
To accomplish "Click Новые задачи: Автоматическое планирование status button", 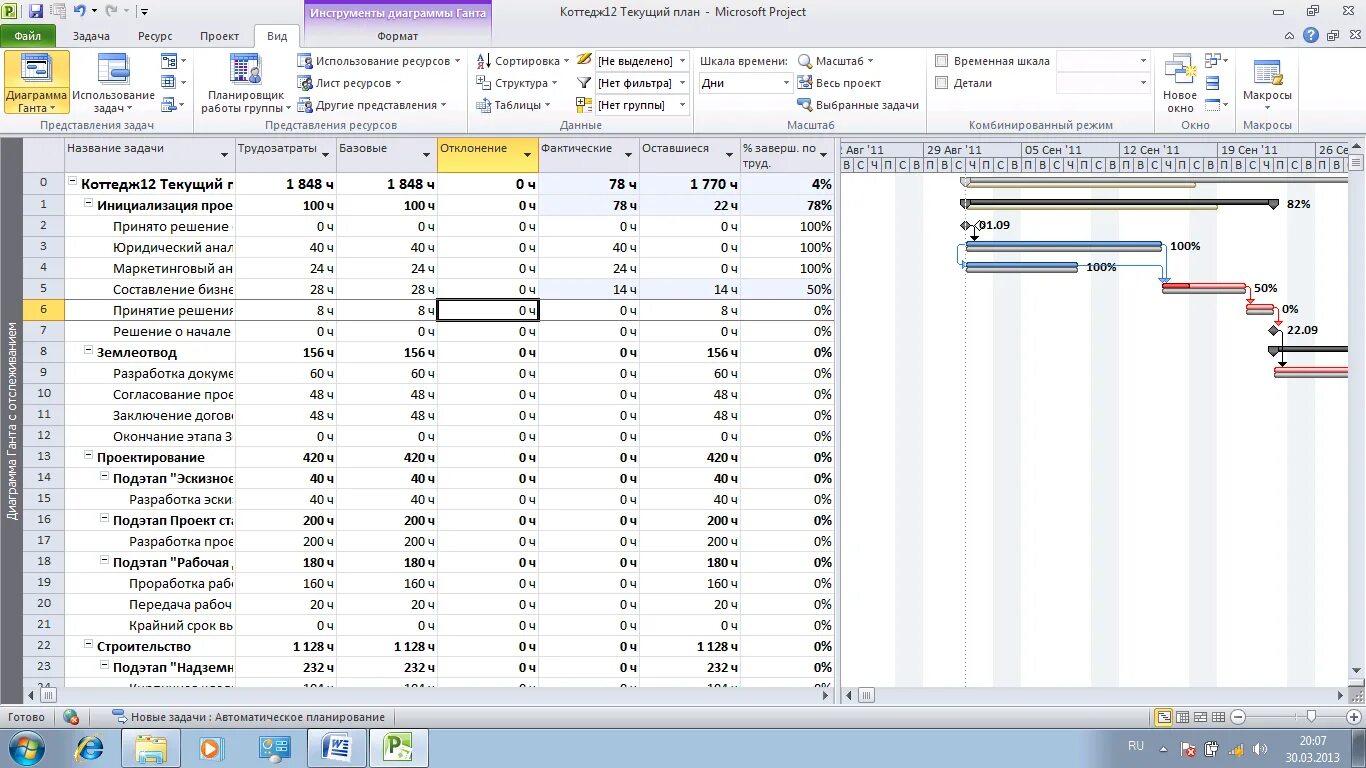I will (x=248, y=717).
